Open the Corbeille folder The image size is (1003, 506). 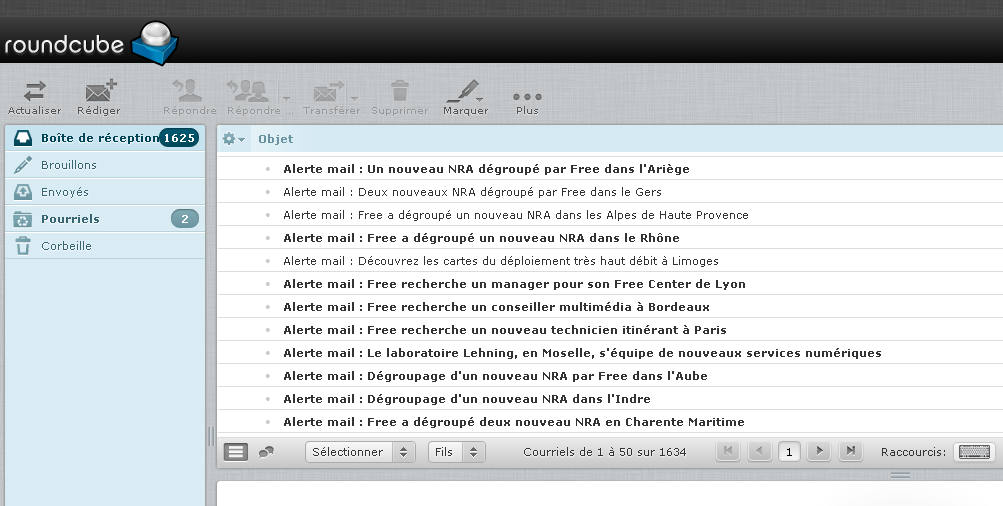[x=105, y=246]
